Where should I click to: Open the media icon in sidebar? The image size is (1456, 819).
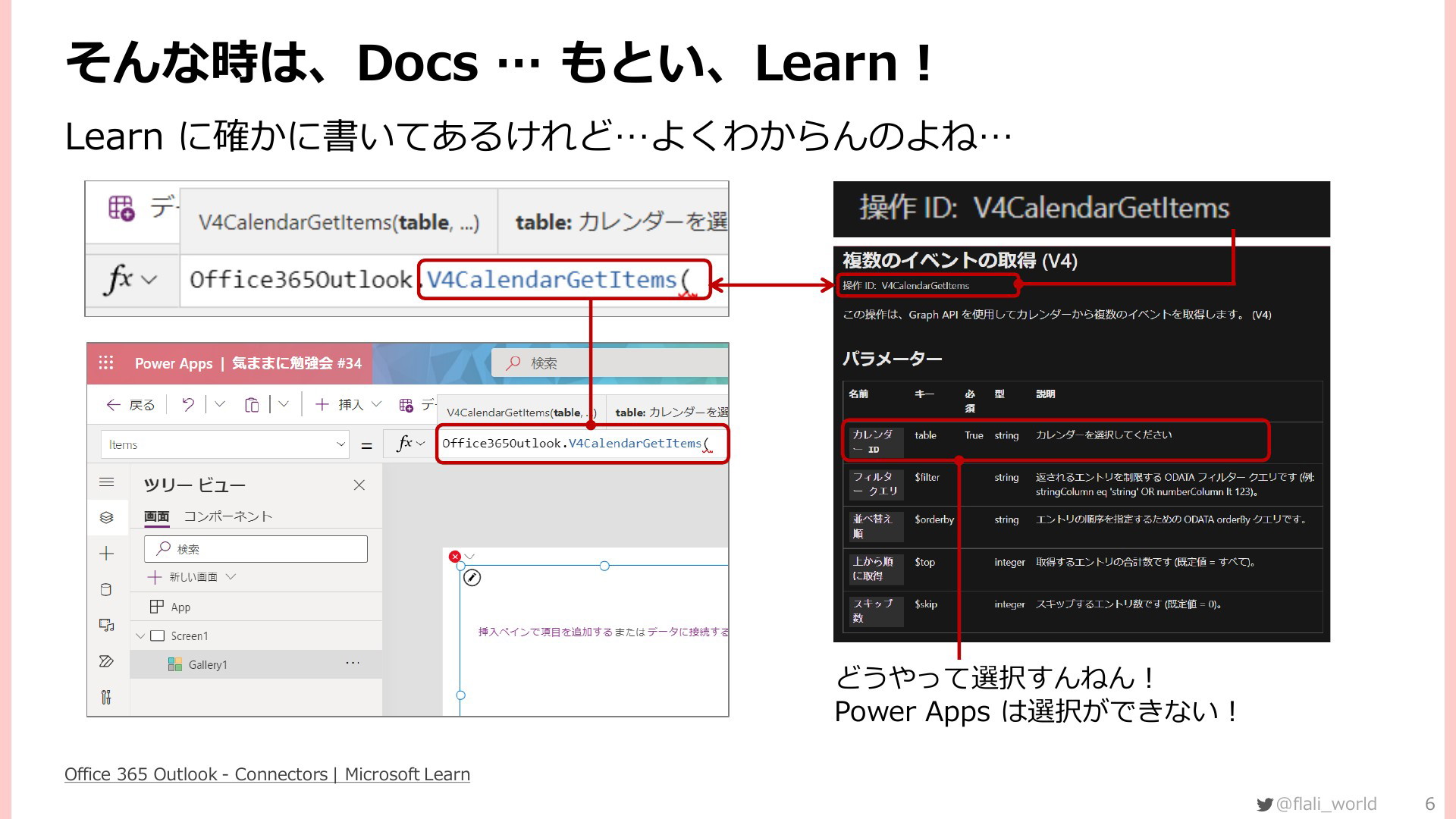pyautogui.click(x=107, y=626)
